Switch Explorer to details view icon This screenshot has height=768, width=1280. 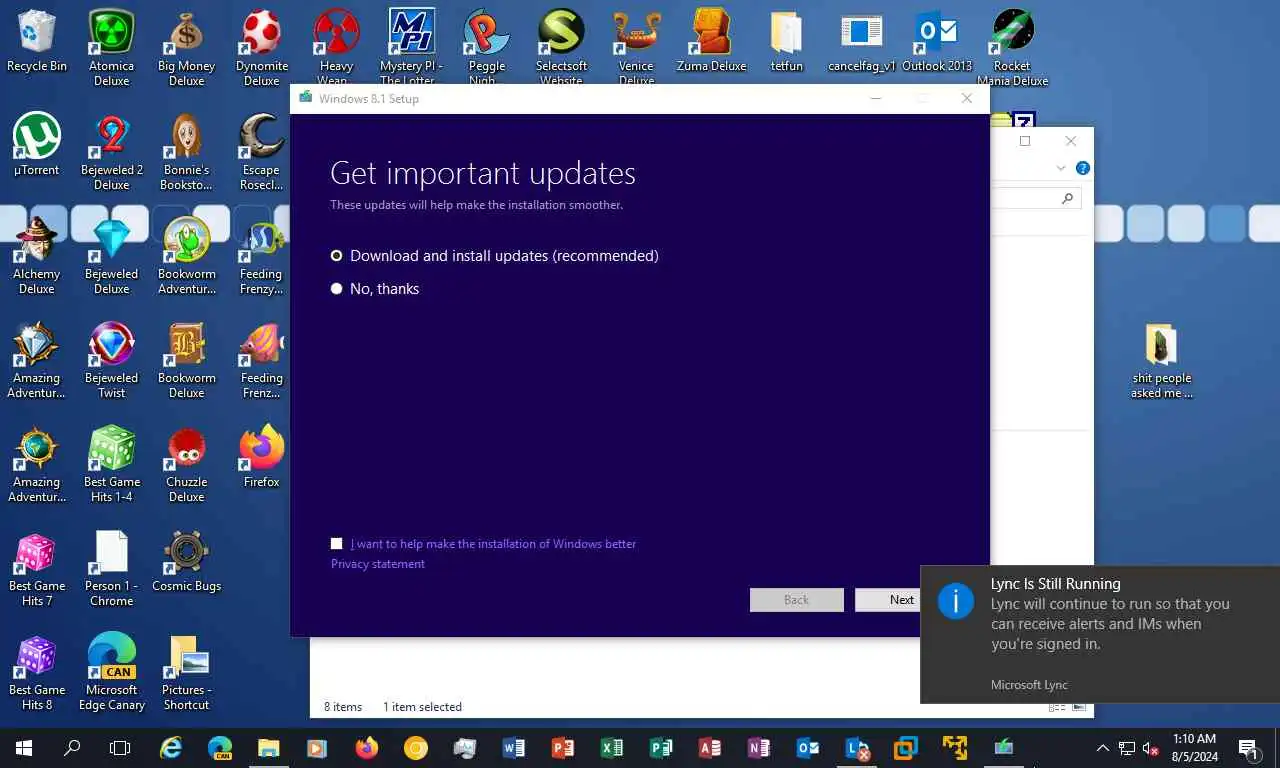coord(1057,707)
